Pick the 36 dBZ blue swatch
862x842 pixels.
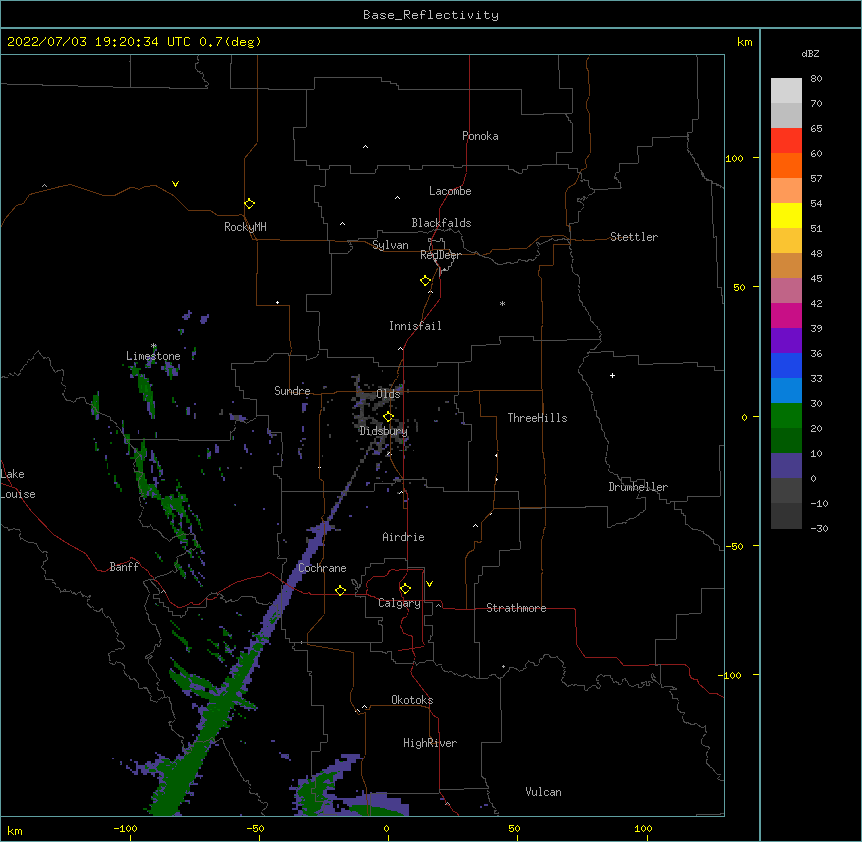[786, 365]
